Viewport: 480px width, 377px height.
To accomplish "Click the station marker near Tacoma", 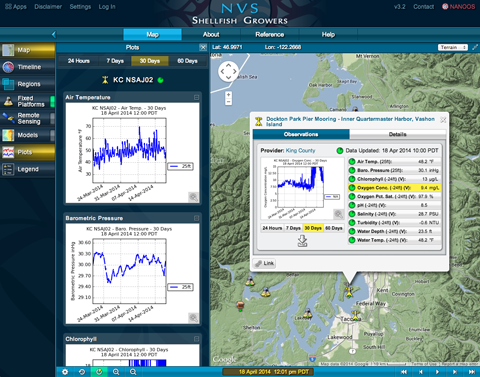I will [x=356, y=315].
